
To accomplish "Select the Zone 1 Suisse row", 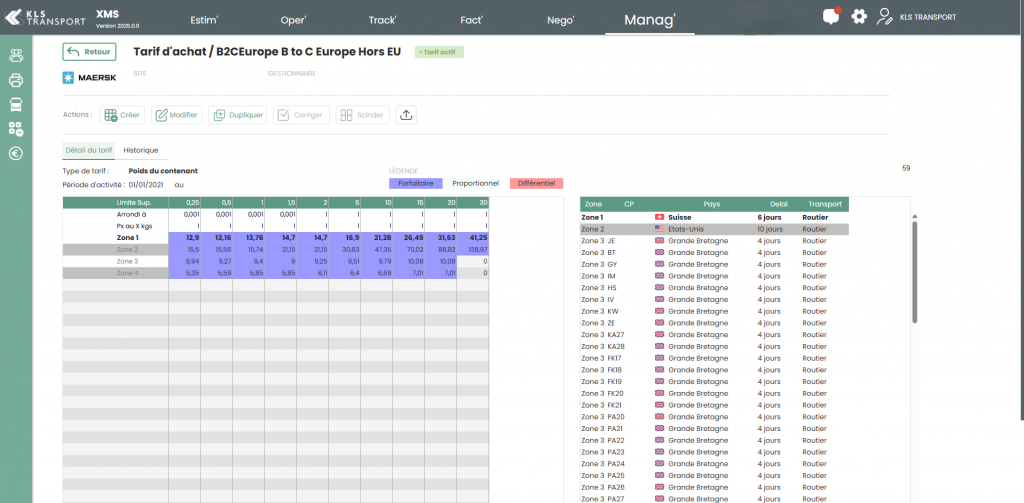I will (x=714, y=218).
